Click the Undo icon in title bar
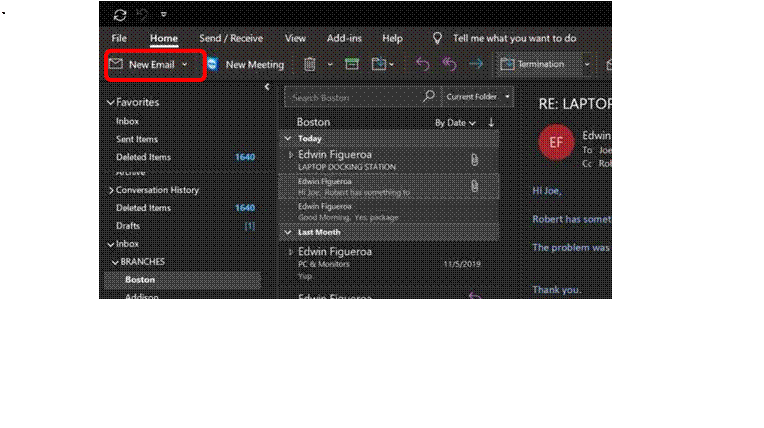Viewport: 764px width, 428px height. pos(142,15)
